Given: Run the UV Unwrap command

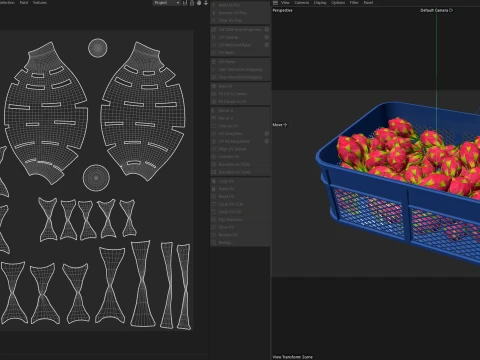Looking at the screenshot, I should (237, 37).
